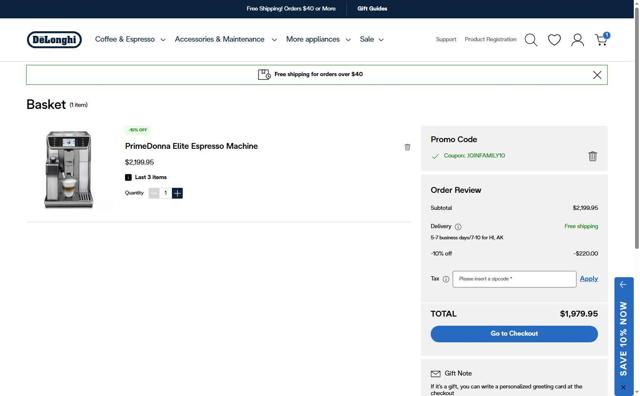
Task: Click the Order Review heading
Action: coord(456,190)
